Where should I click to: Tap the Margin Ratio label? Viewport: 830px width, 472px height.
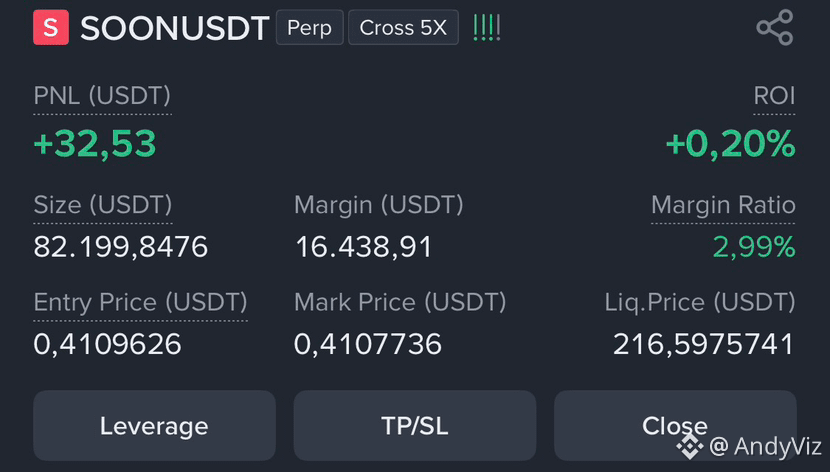pyautogui.click(x=723, y=205)
